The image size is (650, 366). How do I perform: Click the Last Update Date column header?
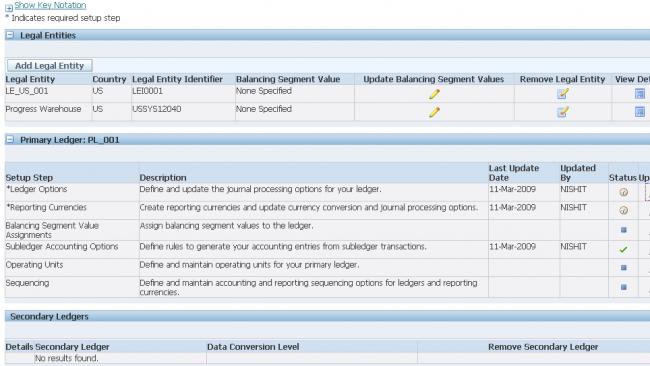pyautogui.click(x=514, y=173)
